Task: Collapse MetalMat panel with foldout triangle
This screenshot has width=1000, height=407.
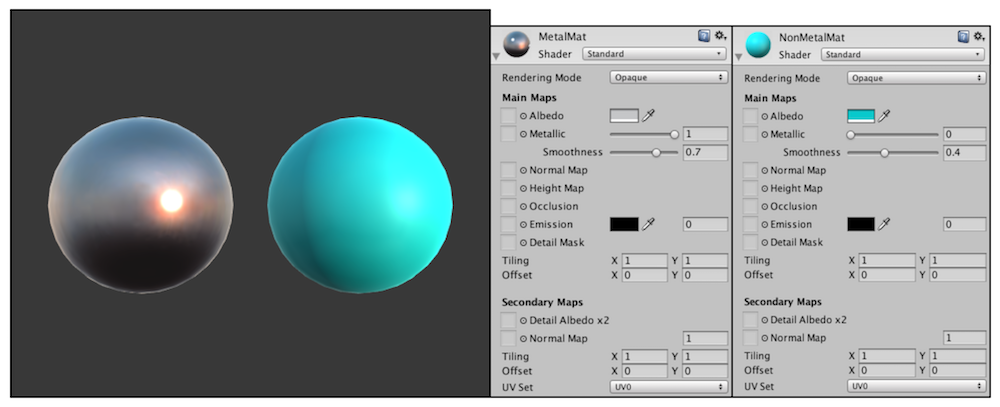Action: (496, 57)
